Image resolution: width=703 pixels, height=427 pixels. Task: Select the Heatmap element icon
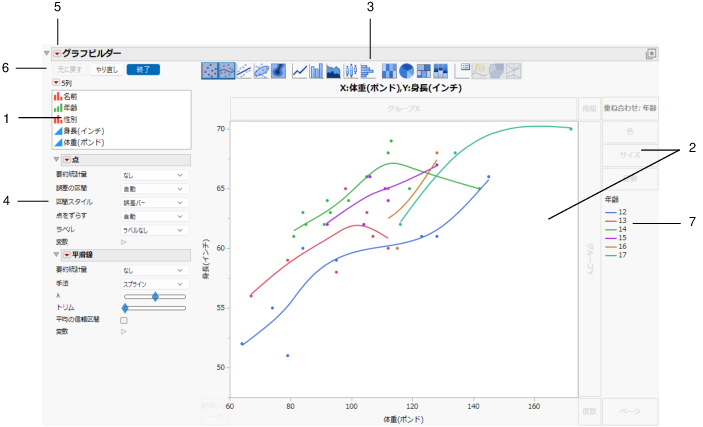389,71
